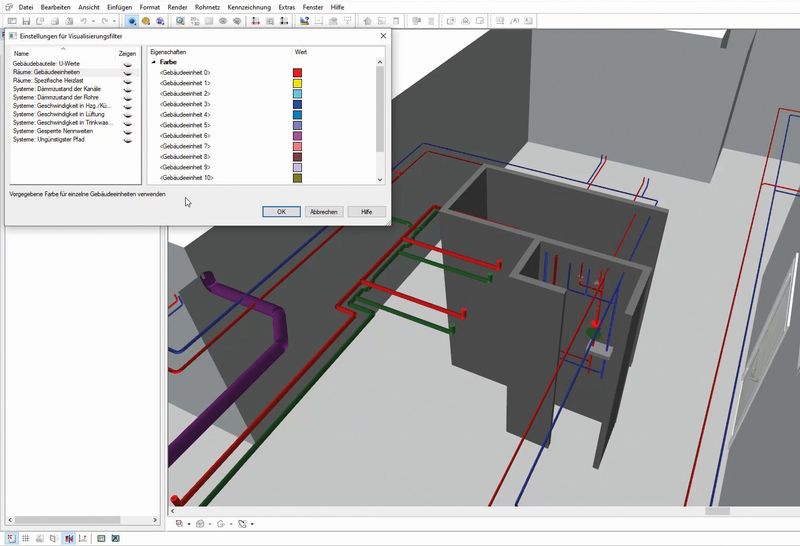Click the text label icon in toolbar

click(515, 21)
